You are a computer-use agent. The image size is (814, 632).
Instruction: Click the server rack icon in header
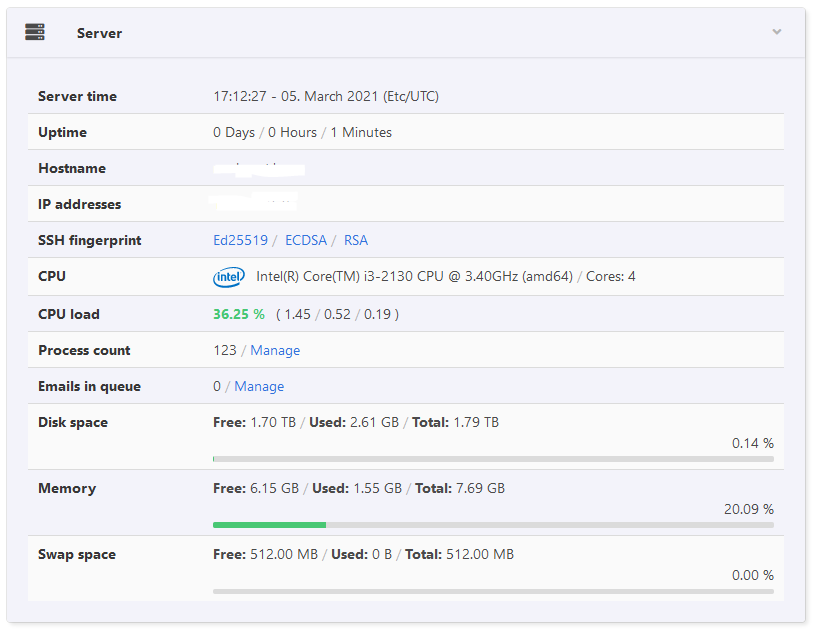click(x=35, y=32)
